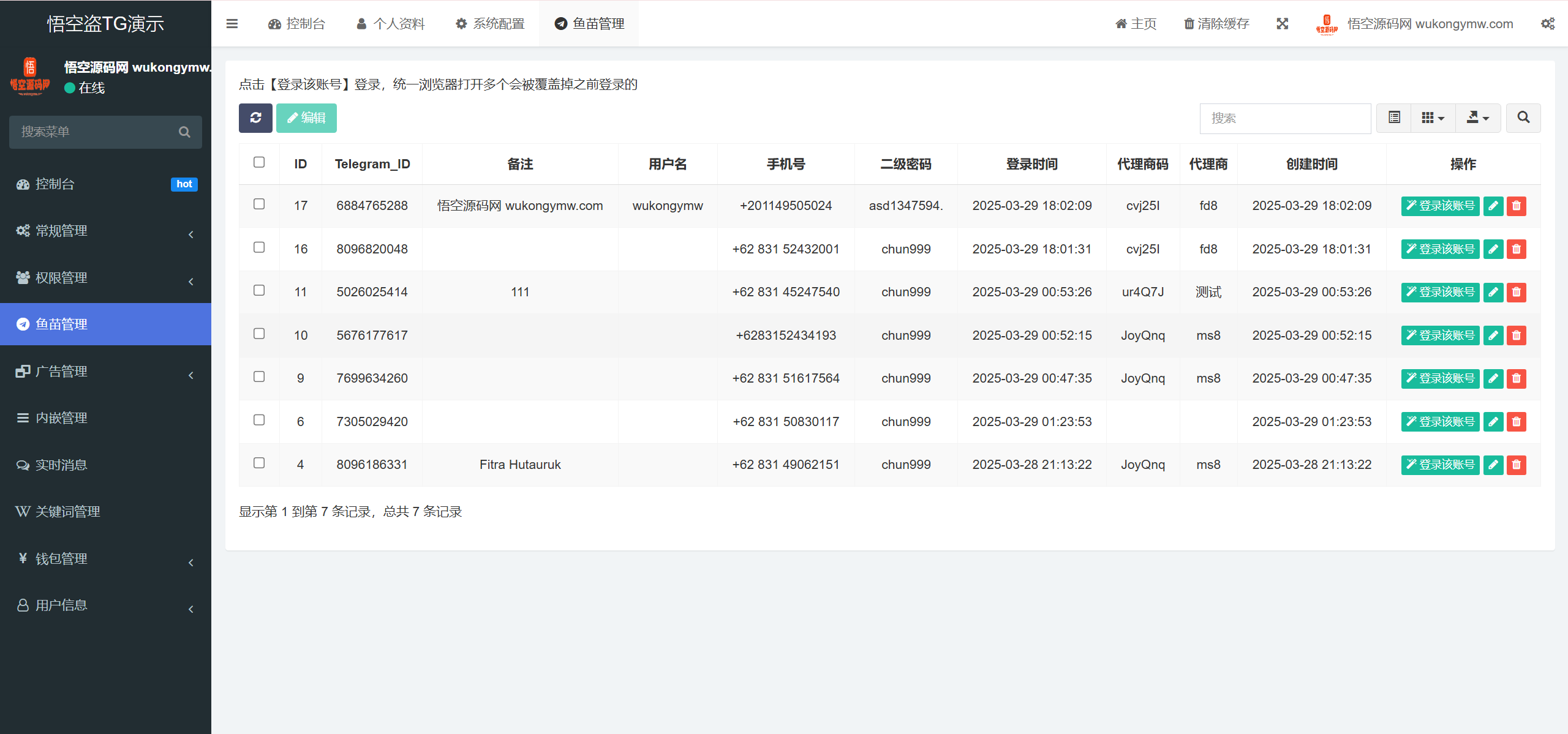1568x734 pixels.
Task: Toggle table detail view with list icon
Action: pyautogui.click(x=1393, y=118)
